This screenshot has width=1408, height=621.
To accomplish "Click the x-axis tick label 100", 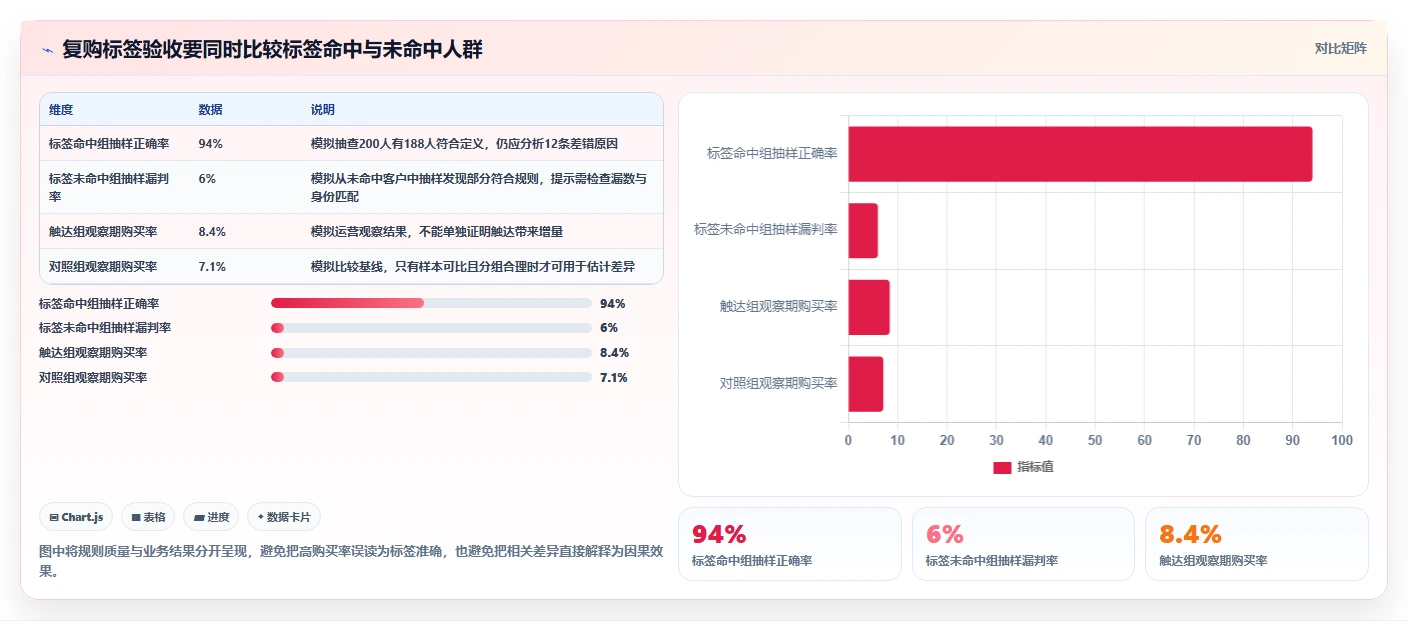I will click(x=1342, y=440).
